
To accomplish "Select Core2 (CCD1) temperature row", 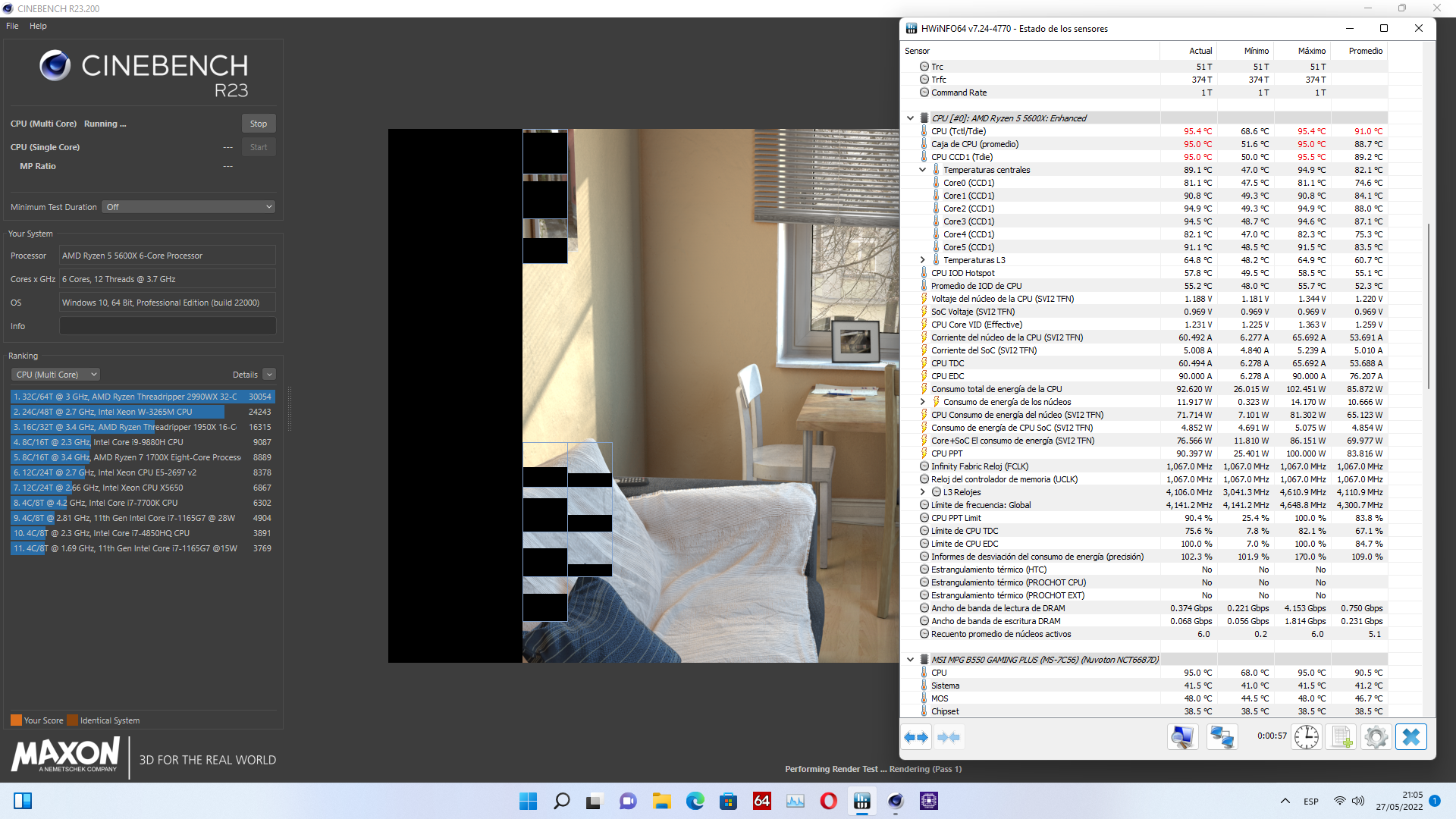I will (1144, 209).
